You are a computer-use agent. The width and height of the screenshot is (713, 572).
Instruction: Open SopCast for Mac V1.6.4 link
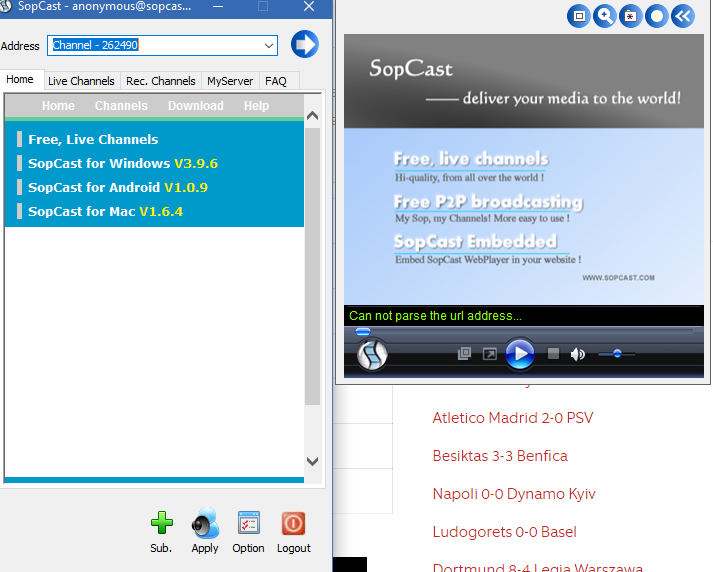point(105,211)
